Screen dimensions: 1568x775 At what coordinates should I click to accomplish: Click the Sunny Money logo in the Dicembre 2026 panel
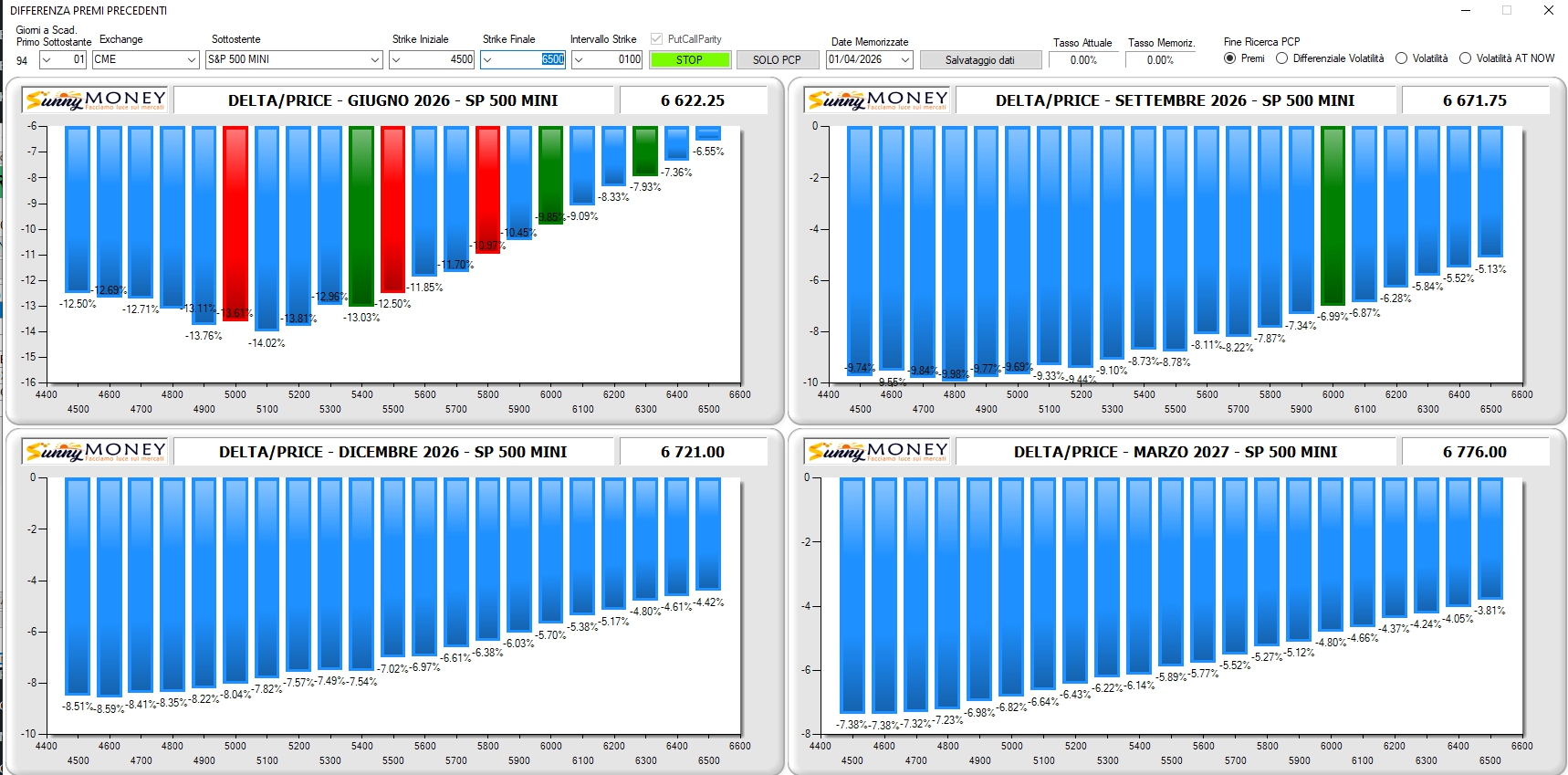coord(96,451)
